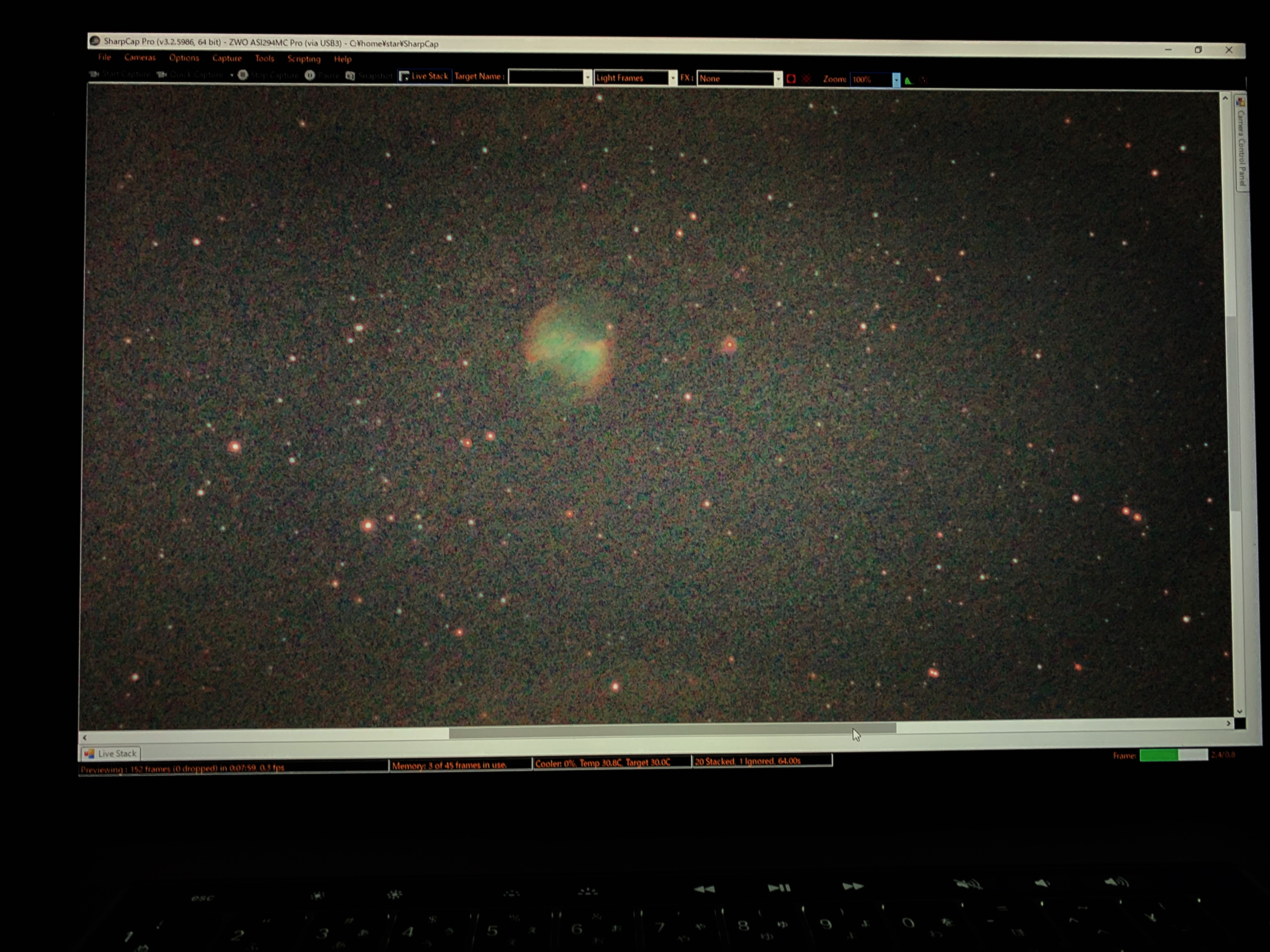Image resolution: width=1270 pixels, height=952 pixels.
Task: Open the Tools menu
Action: pos(264,58)
